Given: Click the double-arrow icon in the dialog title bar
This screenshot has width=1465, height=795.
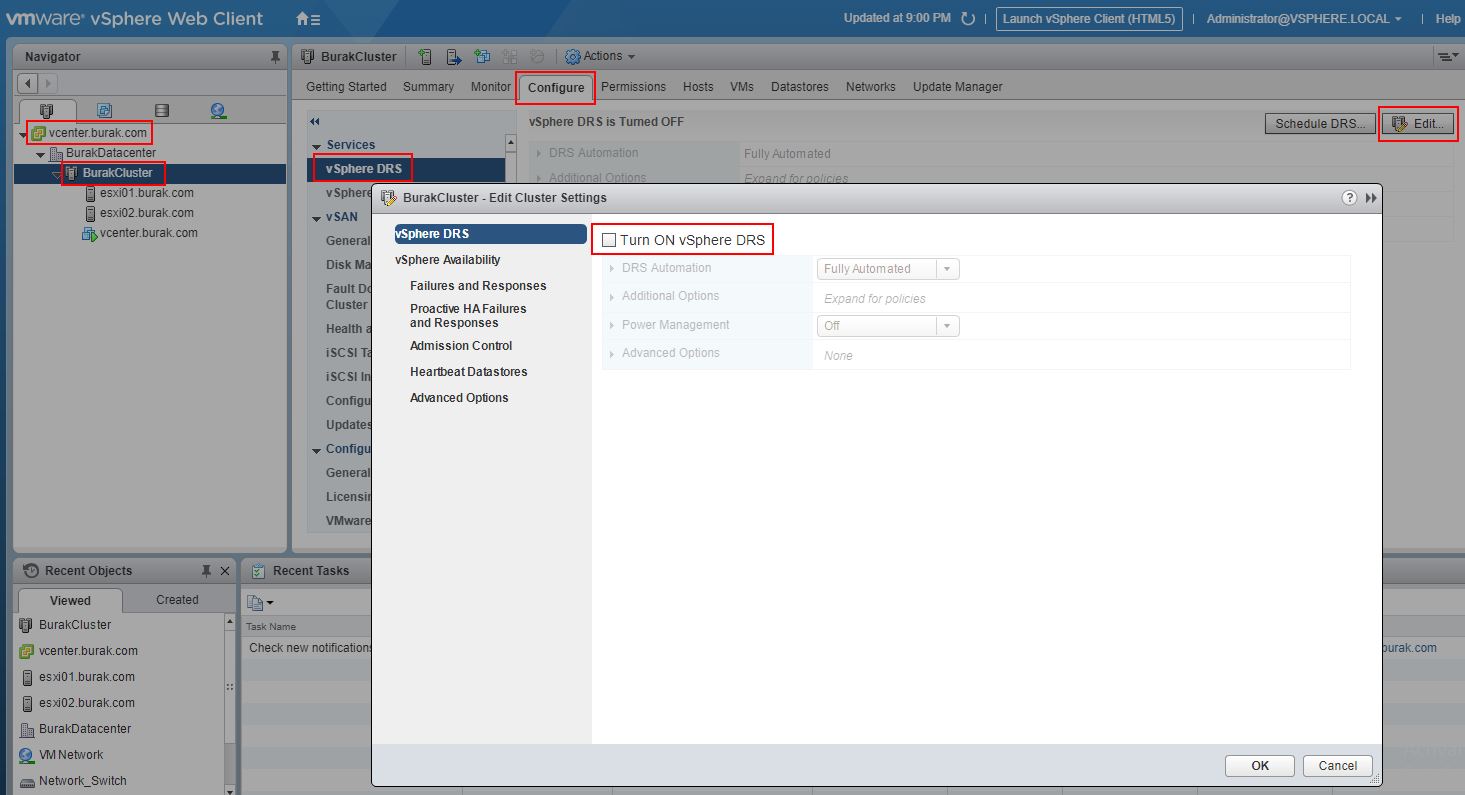Looking at the screenshot, I should pyautogui.click(x=1371, y=198).
